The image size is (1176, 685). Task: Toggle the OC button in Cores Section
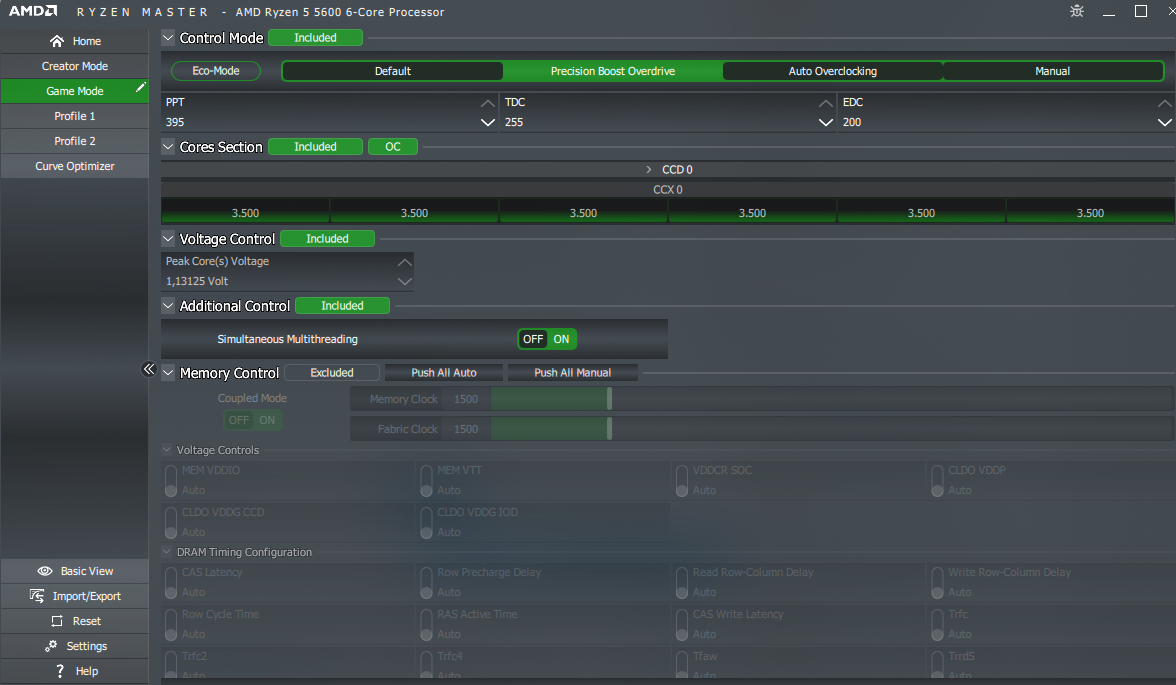click(x=393, y=146)
